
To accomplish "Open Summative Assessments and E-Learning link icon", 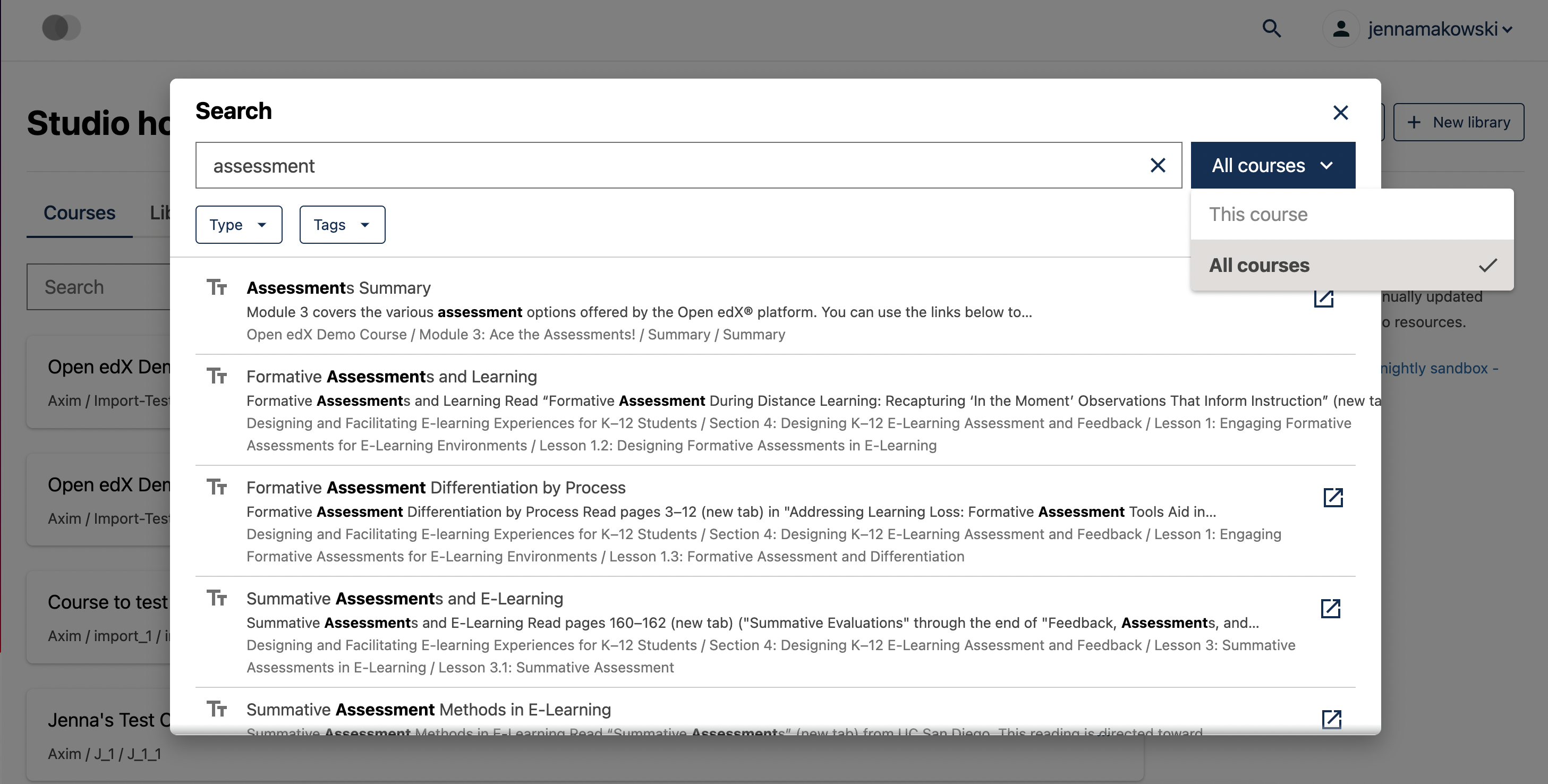I will coord(1331,608).
